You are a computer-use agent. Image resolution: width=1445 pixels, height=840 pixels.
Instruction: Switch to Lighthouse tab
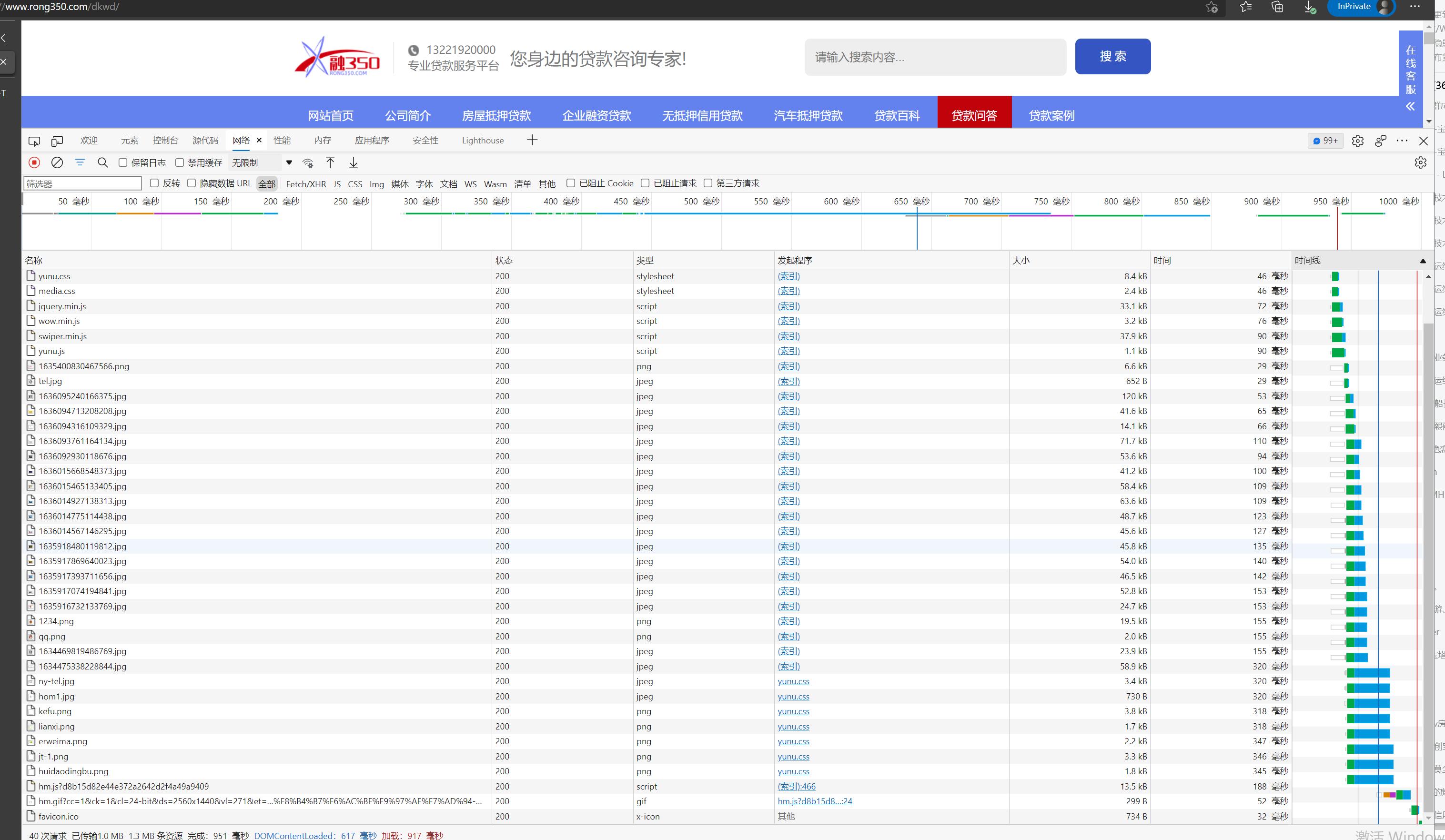tap(483, 141)
